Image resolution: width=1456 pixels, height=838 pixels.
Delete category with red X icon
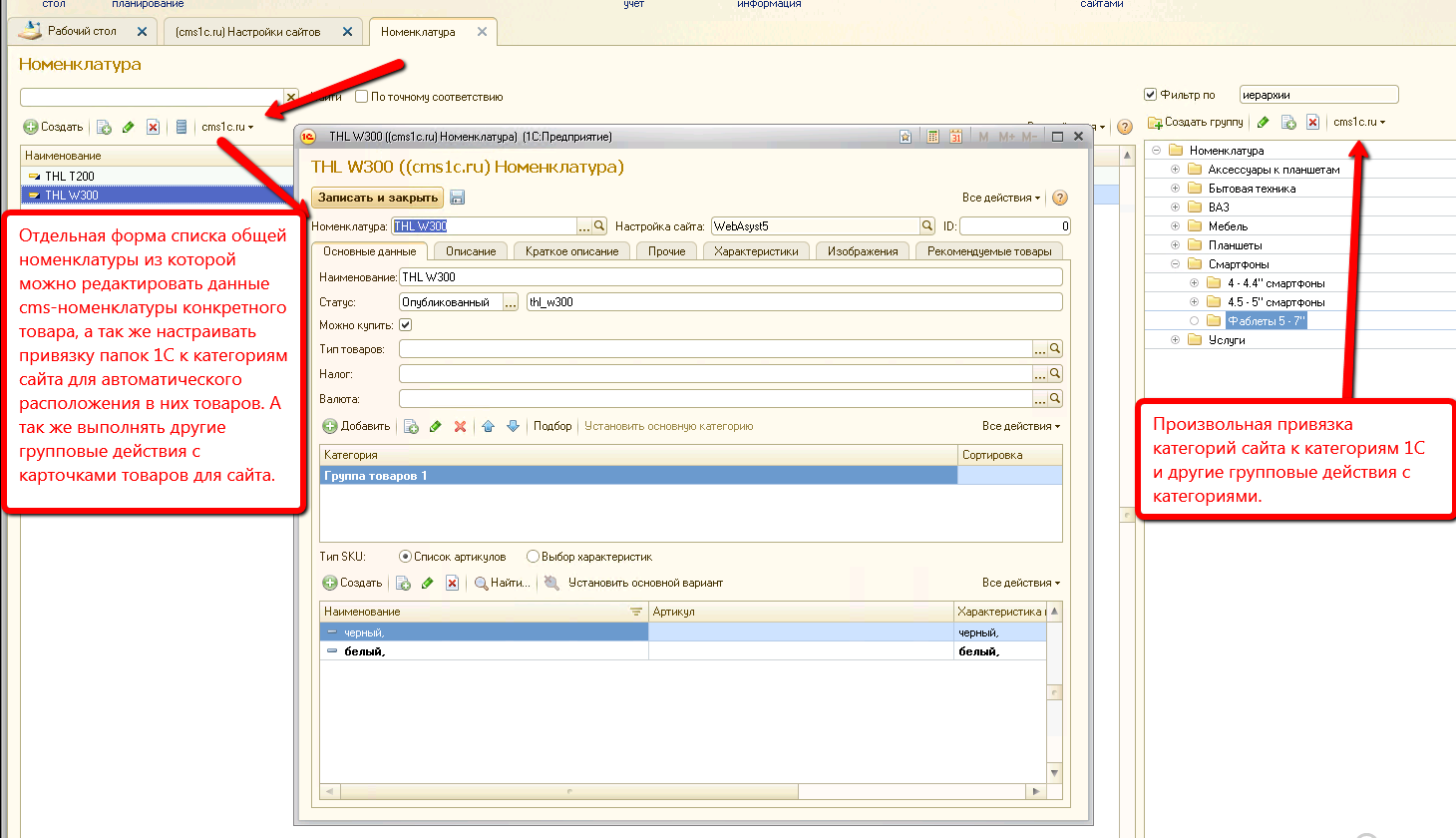460,426
